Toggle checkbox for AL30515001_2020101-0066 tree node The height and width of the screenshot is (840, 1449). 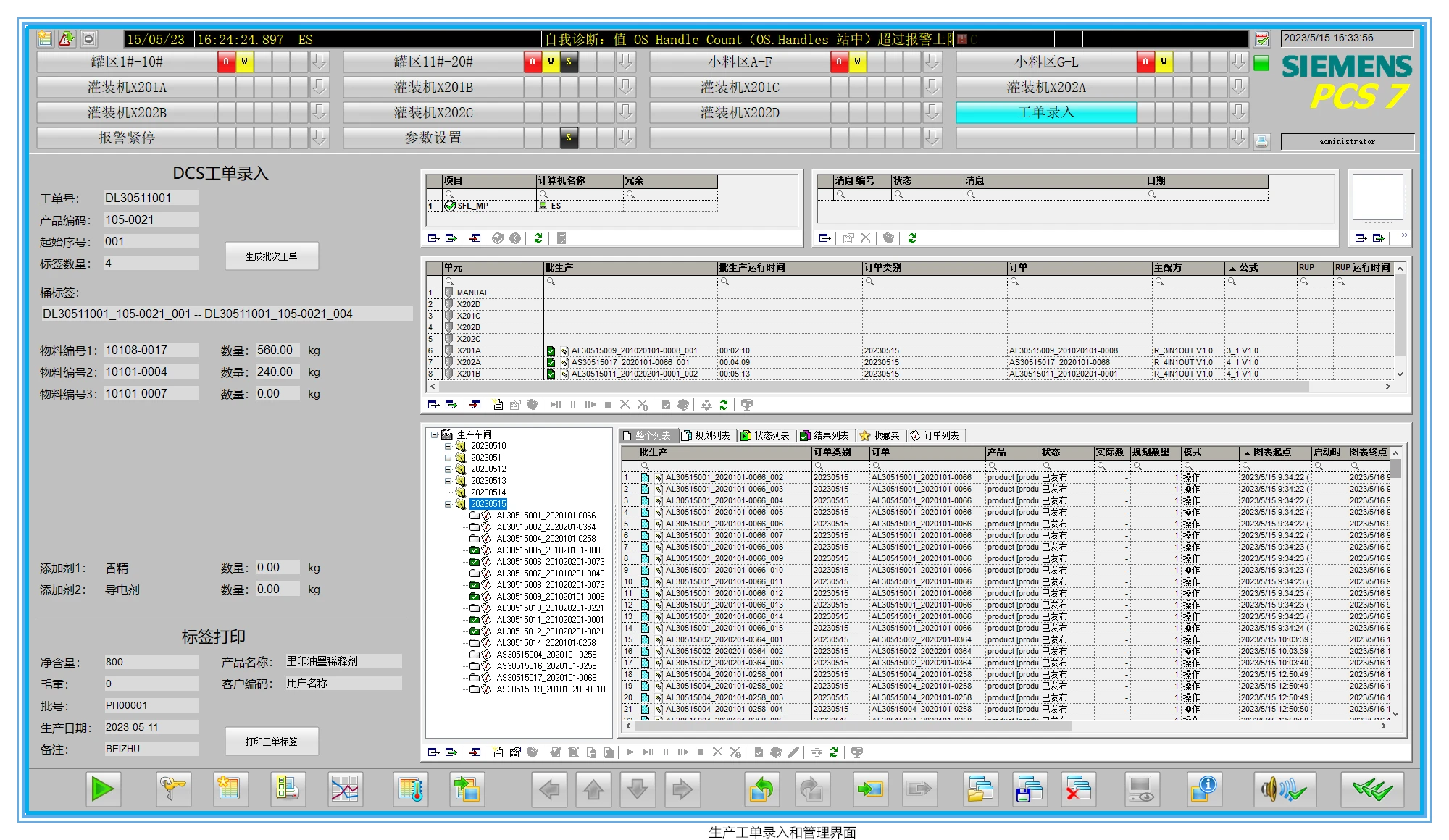pos(475,516)
